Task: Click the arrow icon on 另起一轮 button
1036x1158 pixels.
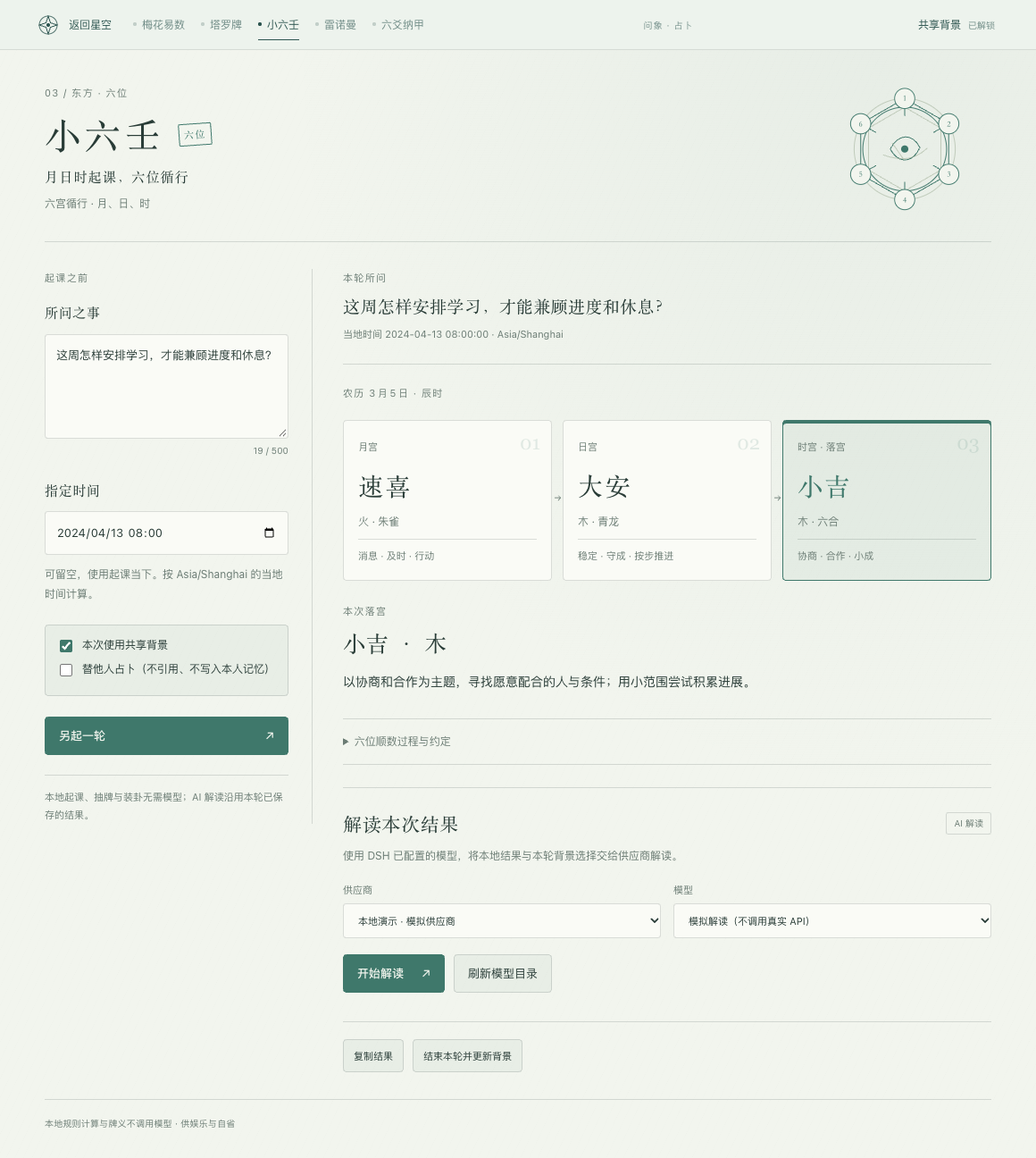Action: 270,735
